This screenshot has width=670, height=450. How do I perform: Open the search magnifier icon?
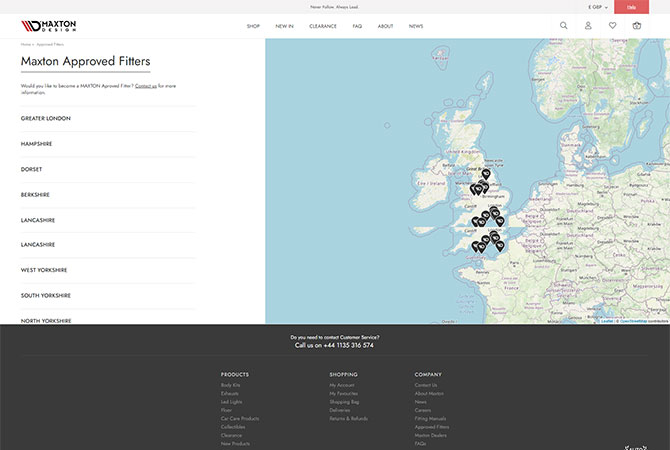564,26
